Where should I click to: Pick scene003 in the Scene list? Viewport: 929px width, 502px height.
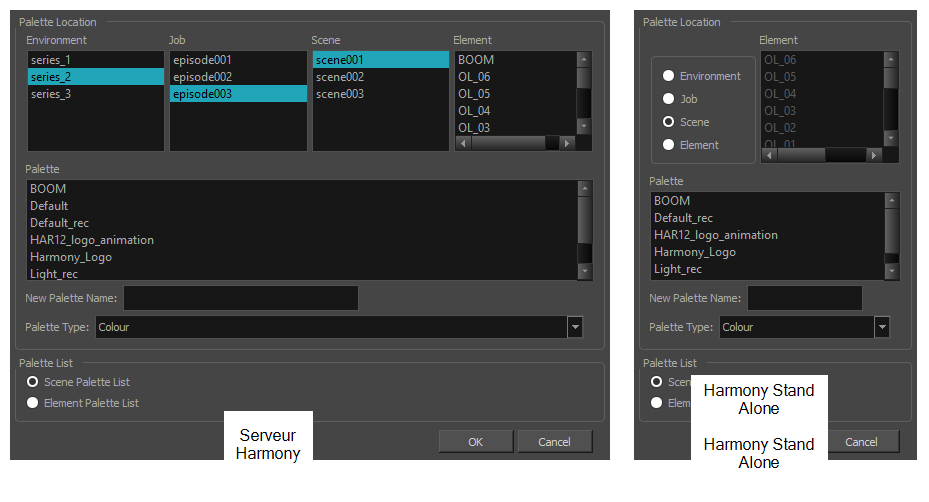(380, 94)
